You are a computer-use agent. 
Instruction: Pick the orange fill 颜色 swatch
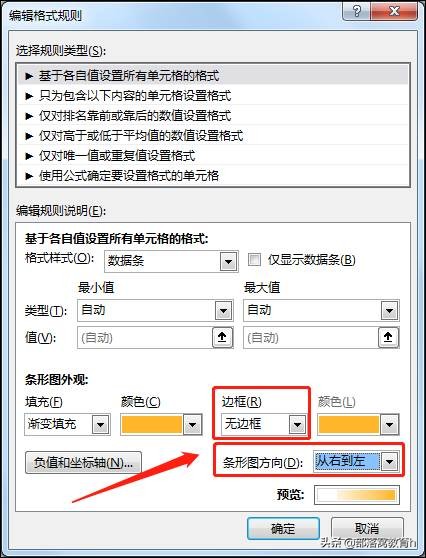point(152,424)
